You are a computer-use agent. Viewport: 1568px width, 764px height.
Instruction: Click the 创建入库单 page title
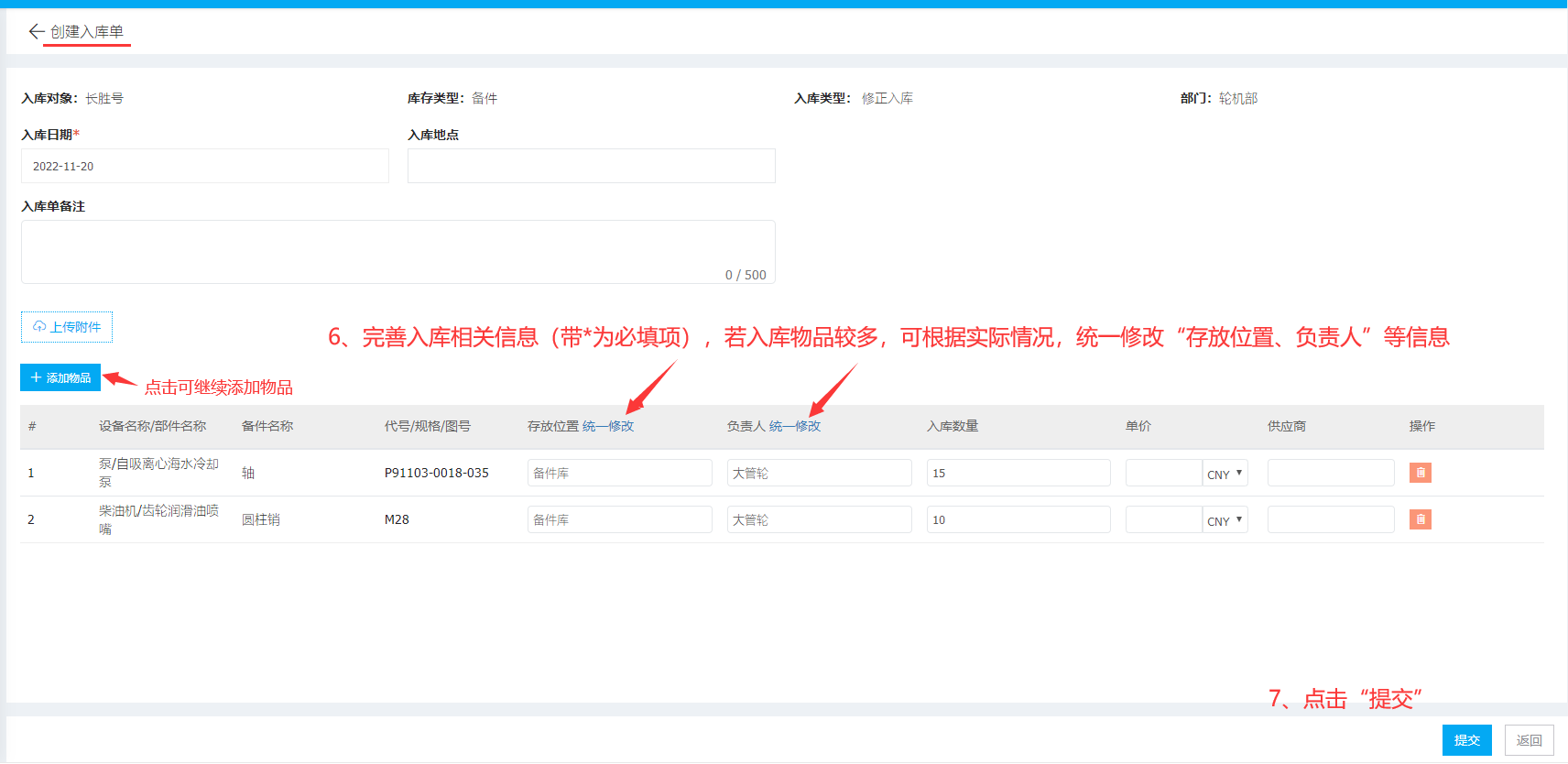(x=87, y=32)
